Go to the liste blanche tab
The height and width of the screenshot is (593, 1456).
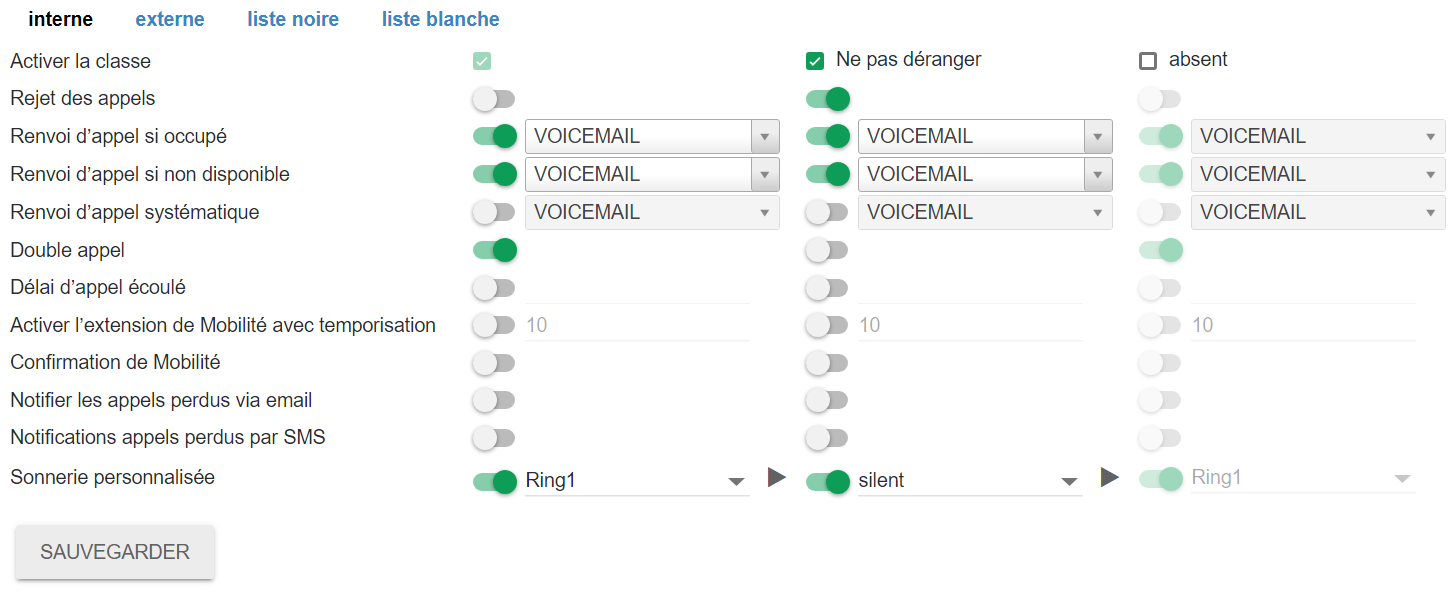441,20
